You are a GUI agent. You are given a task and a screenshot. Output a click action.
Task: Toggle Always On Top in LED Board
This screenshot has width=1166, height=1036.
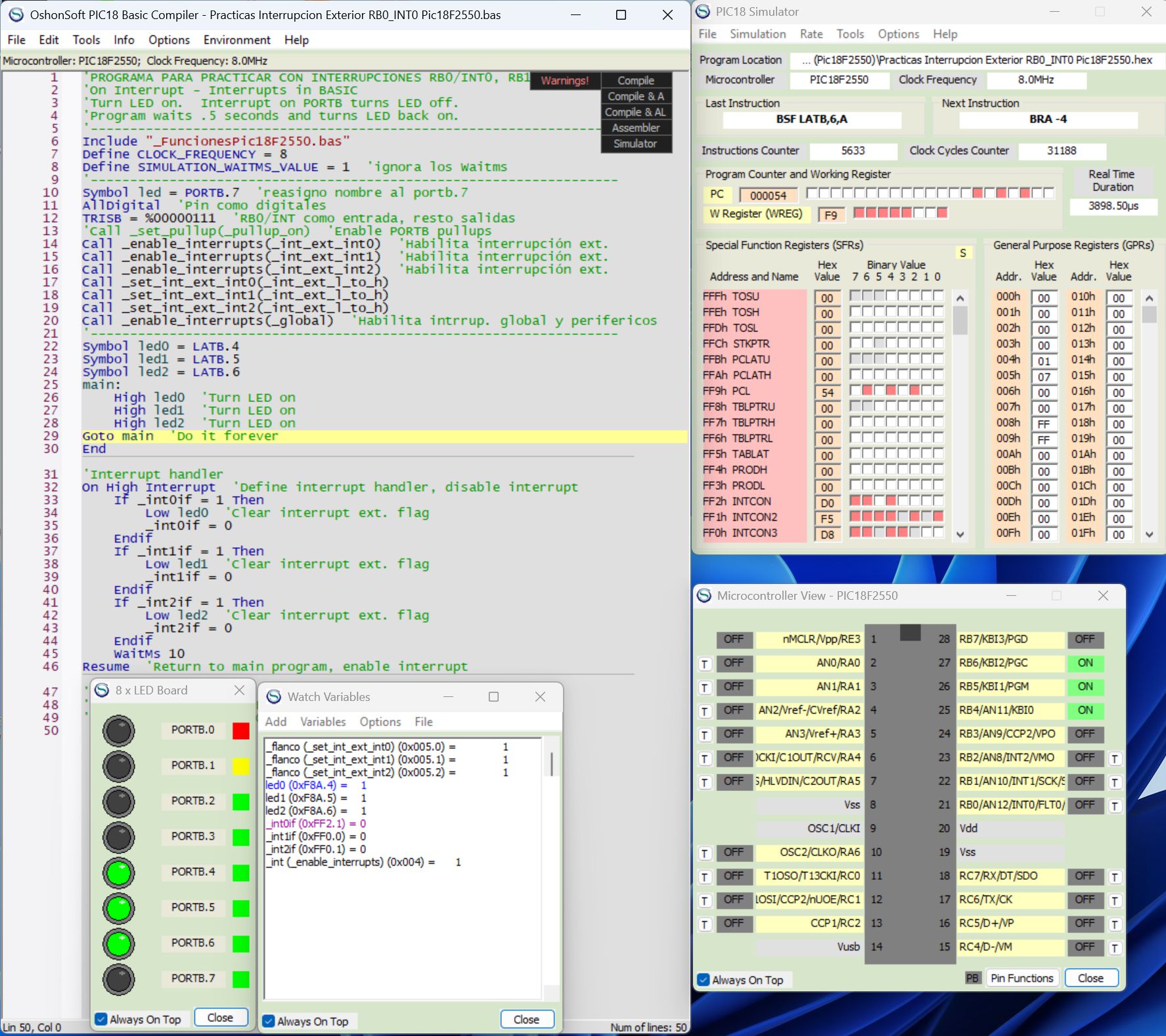tap(101, 1020)
